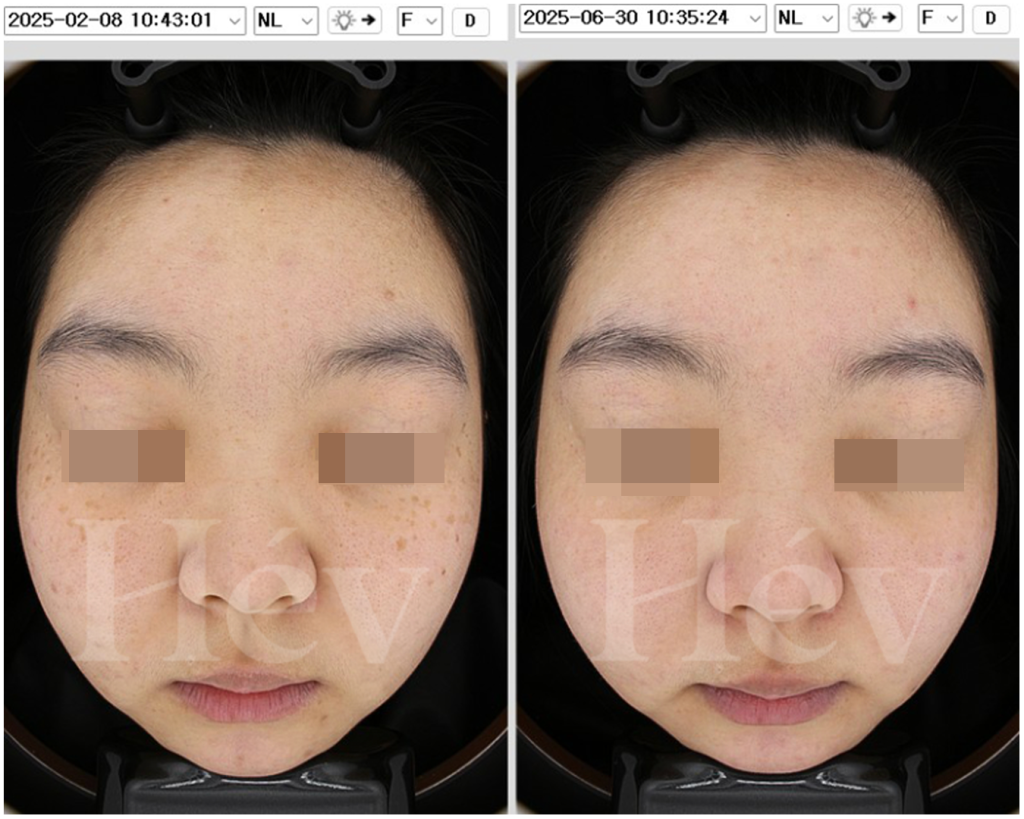
Task: Click the chin rest in the right image
Action: click(770, 787)
